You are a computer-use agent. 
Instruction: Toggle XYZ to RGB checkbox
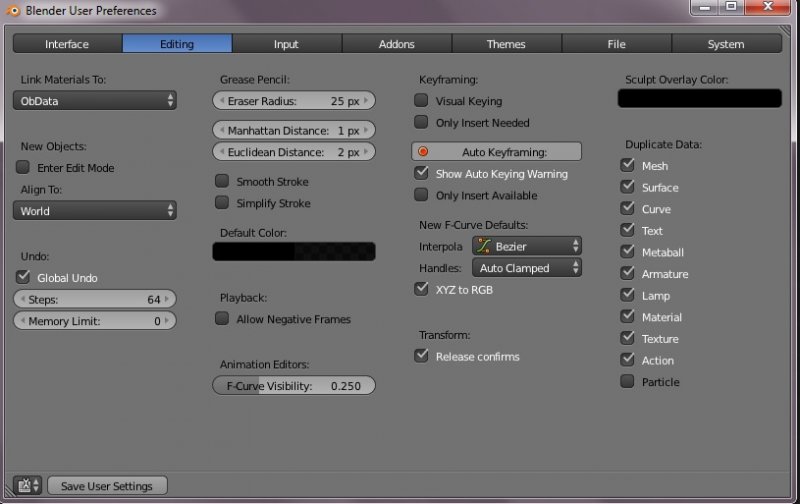pos(421,289)
